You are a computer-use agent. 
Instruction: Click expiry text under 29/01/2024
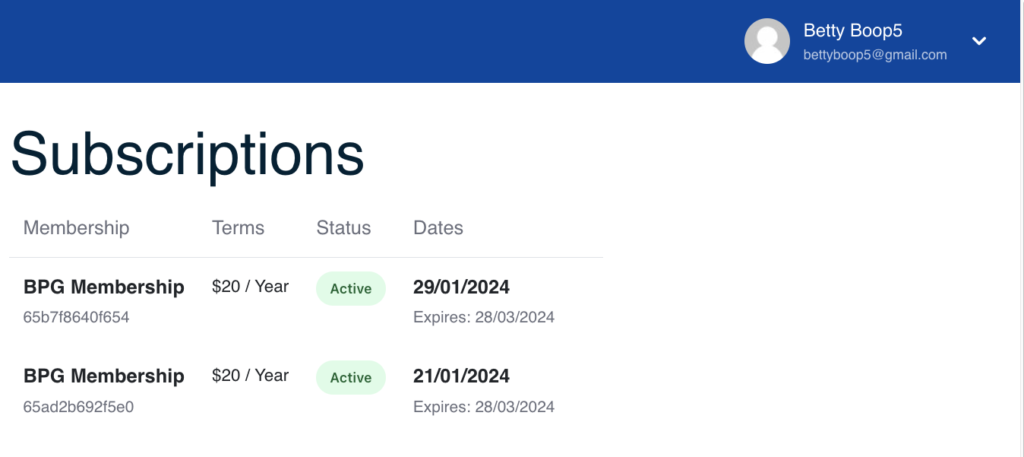click(x=483, y=318)
